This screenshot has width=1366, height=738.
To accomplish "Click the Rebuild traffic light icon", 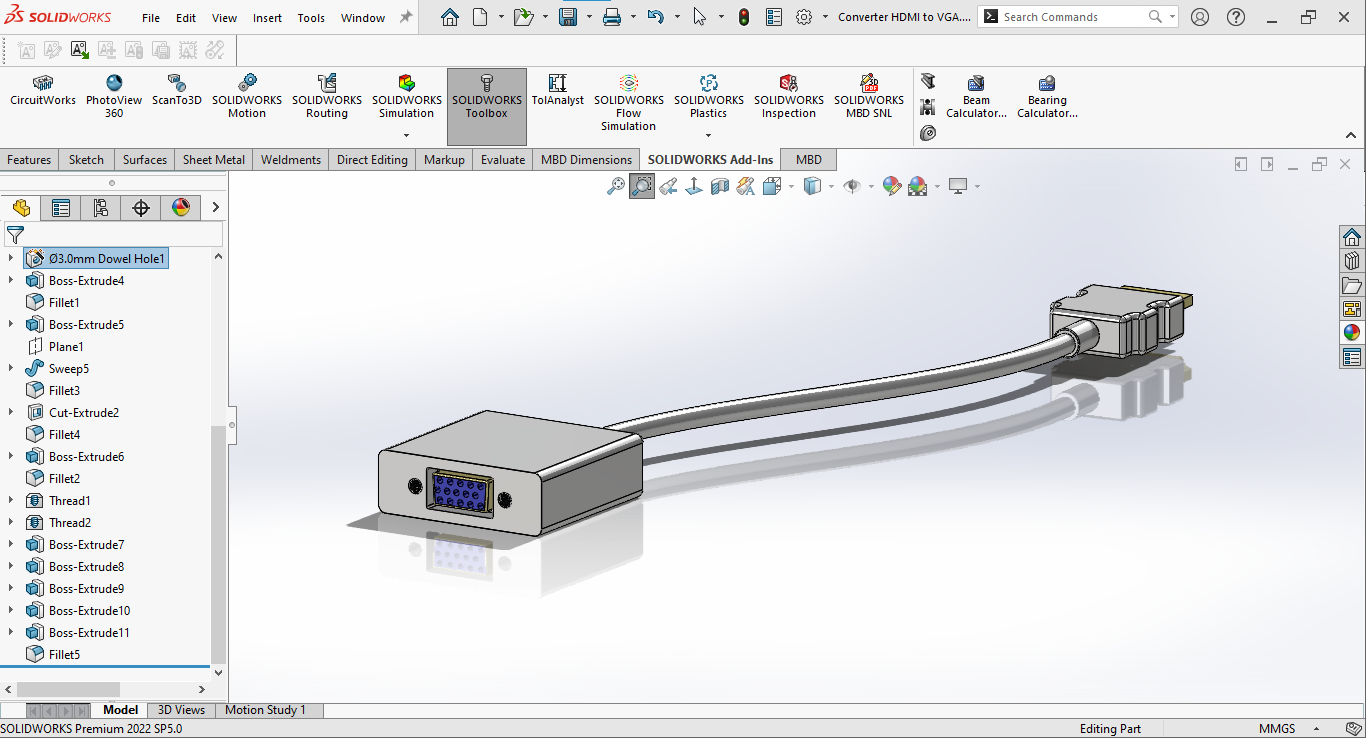I will tap(743, 17).
